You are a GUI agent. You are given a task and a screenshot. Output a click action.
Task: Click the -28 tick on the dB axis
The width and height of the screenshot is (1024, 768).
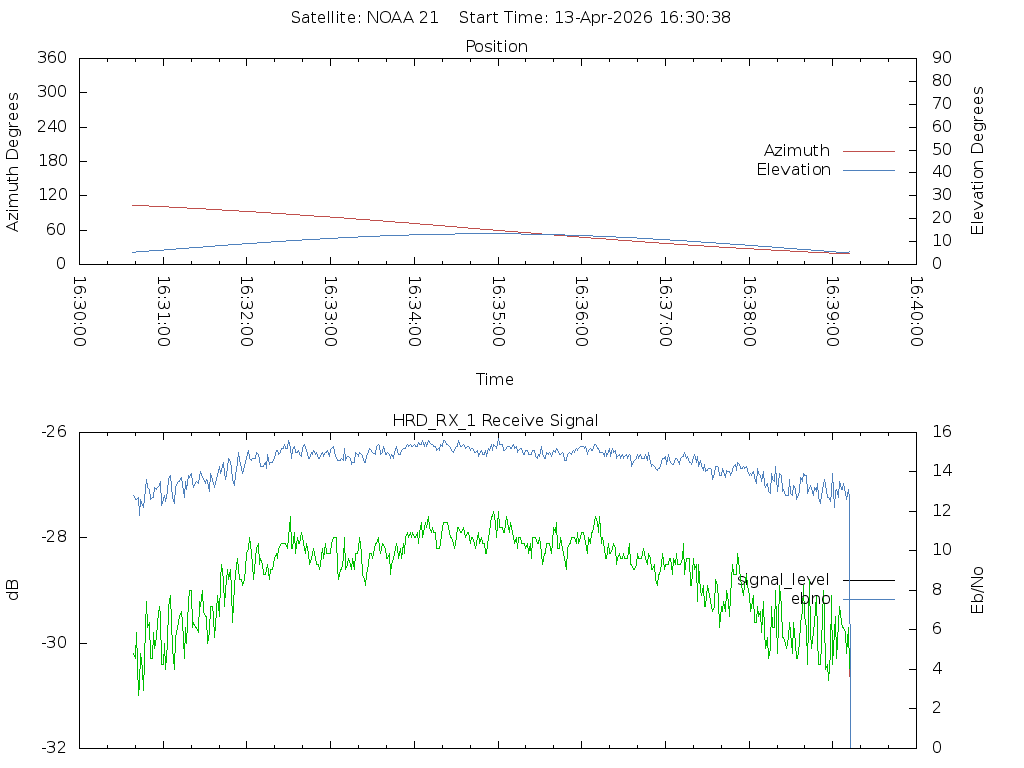click(53, 537)
